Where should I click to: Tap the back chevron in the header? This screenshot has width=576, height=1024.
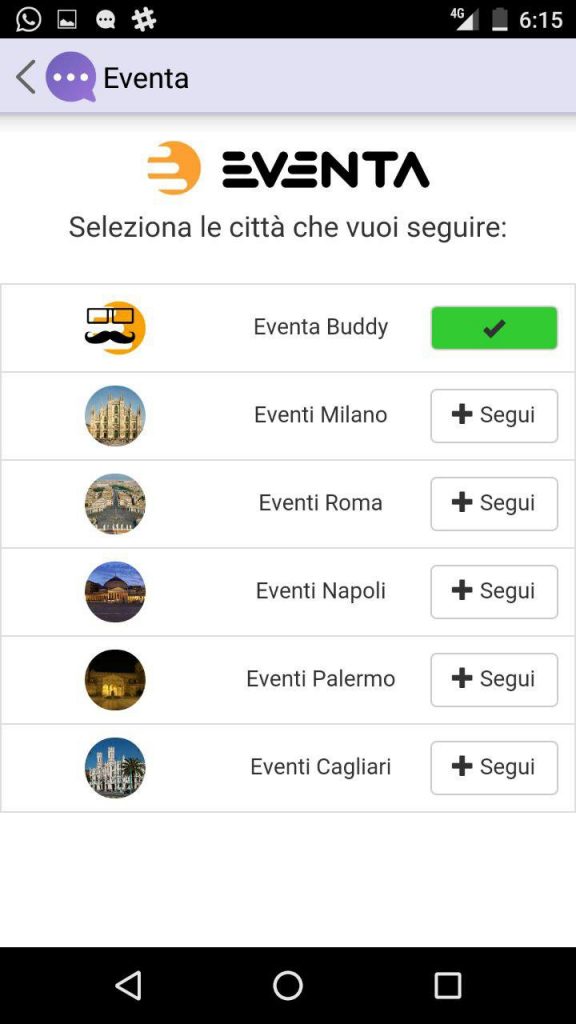24,76
